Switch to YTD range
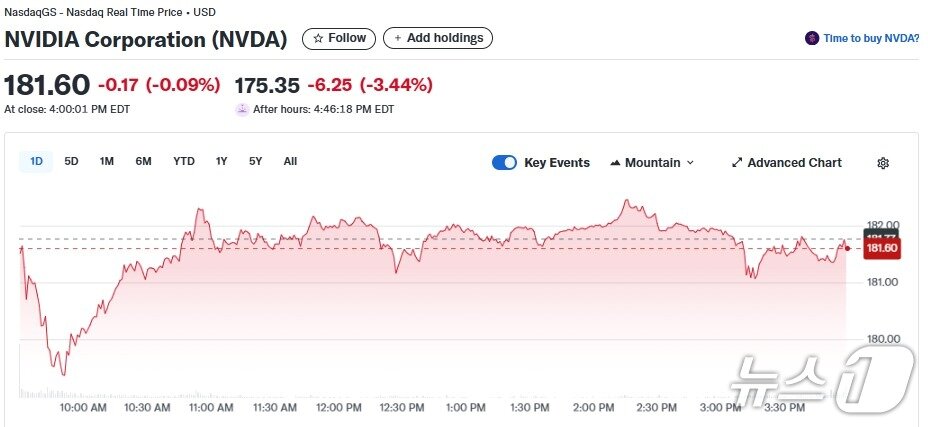 pyautogui.click(x=184, y=161)
